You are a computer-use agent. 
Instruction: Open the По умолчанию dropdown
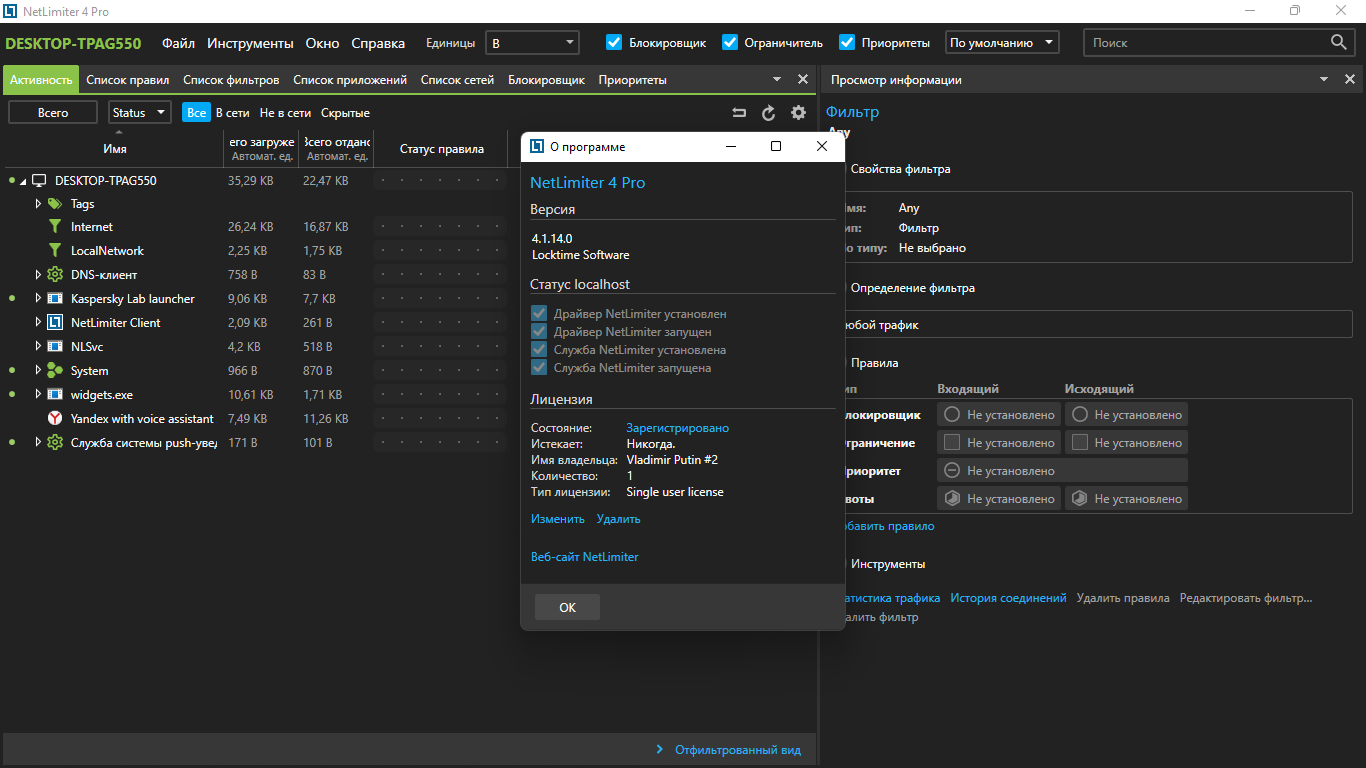pos(1001,43)
